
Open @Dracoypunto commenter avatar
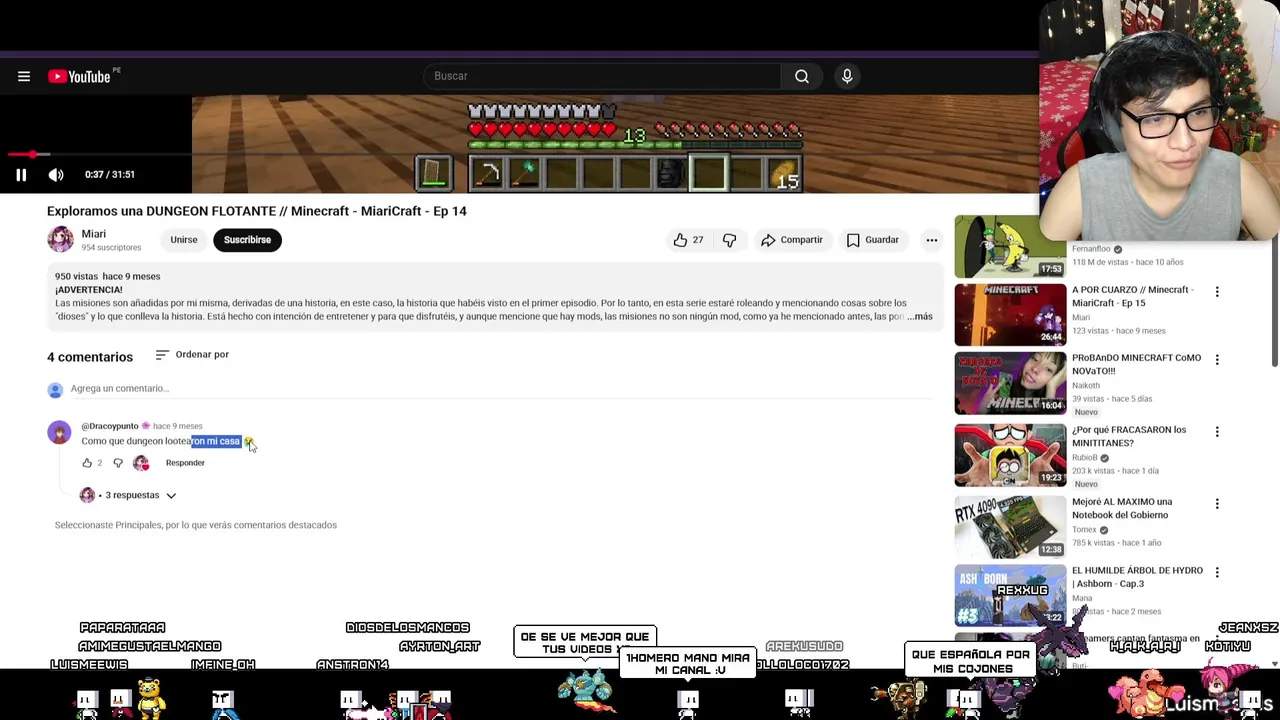click(x=59, y=432)
